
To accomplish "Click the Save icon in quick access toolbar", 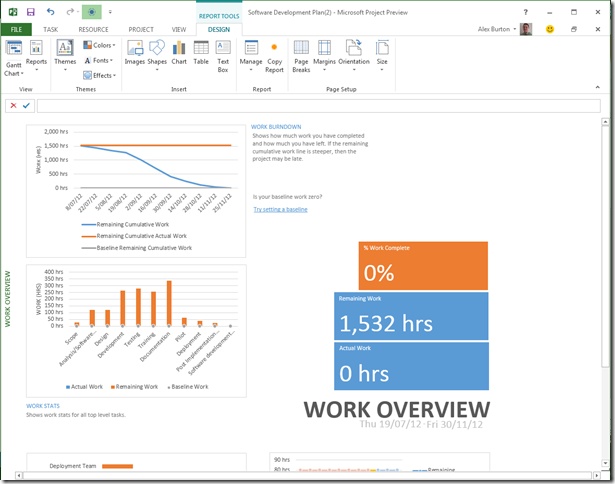I will [31, 12].
